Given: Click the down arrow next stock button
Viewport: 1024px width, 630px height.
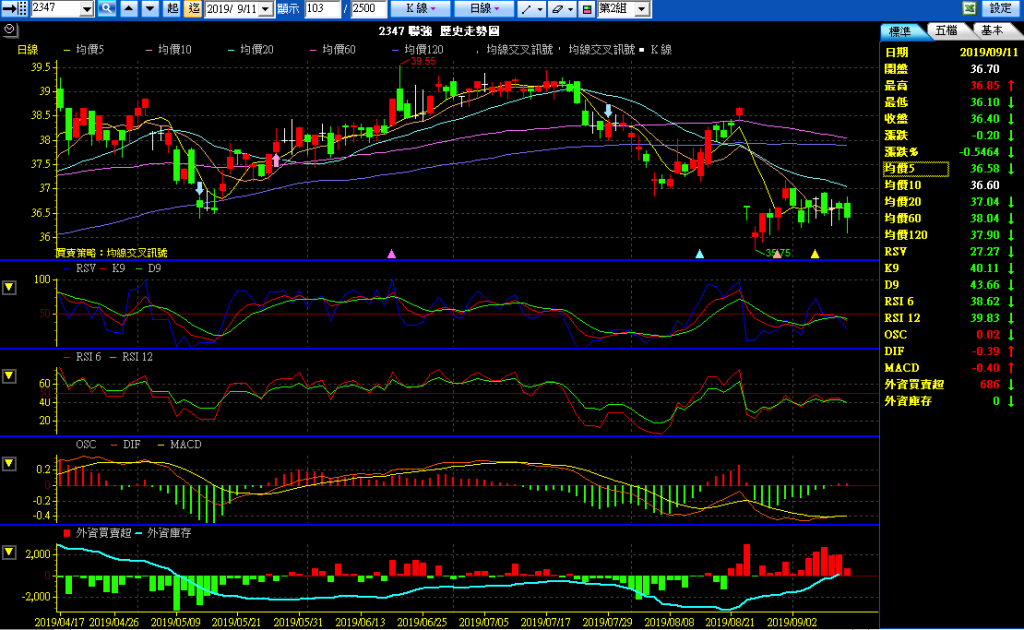Looking at the screenshot, I should pos(149,9).
